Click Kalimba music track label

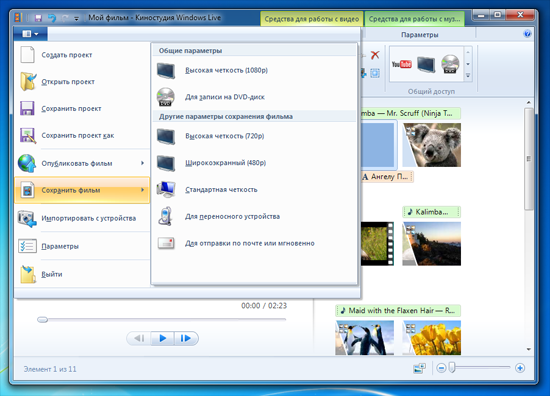pyautogui.click(x=431, y=212)
